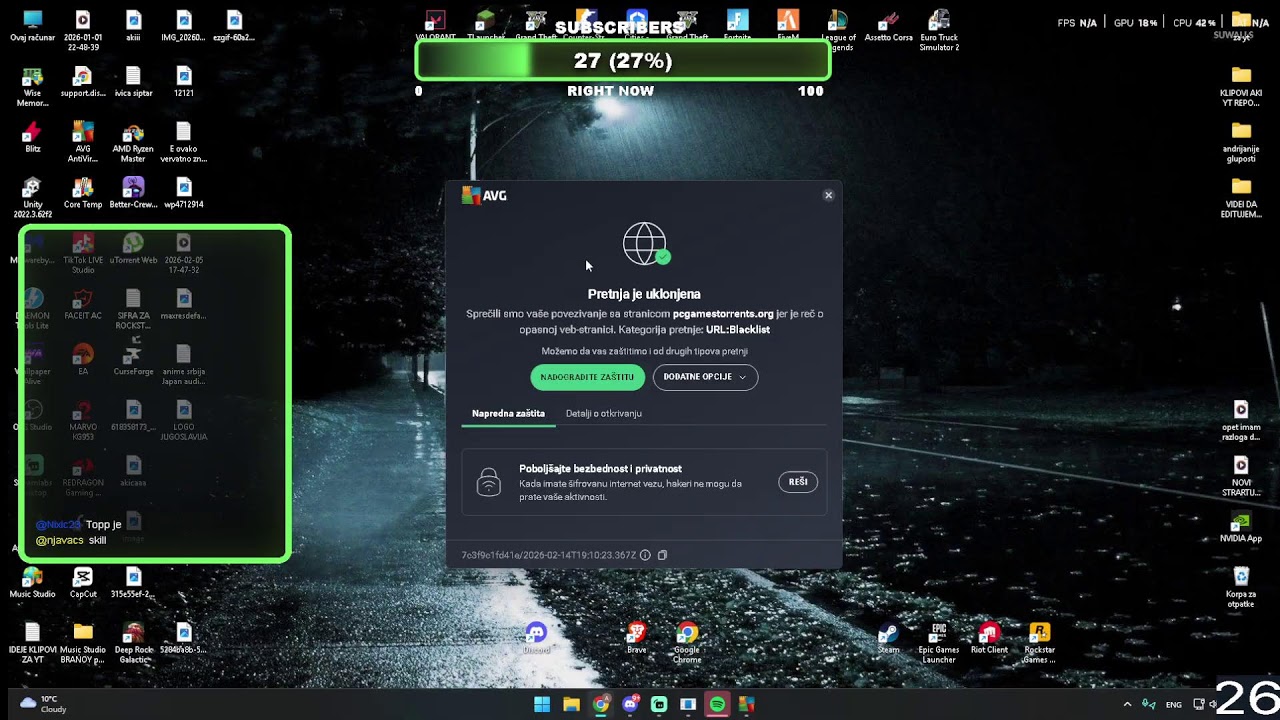Screen dimensions: 1280x720
Task: Select the Epic Games Launcher shortcut
Action: tap(939, 642)
